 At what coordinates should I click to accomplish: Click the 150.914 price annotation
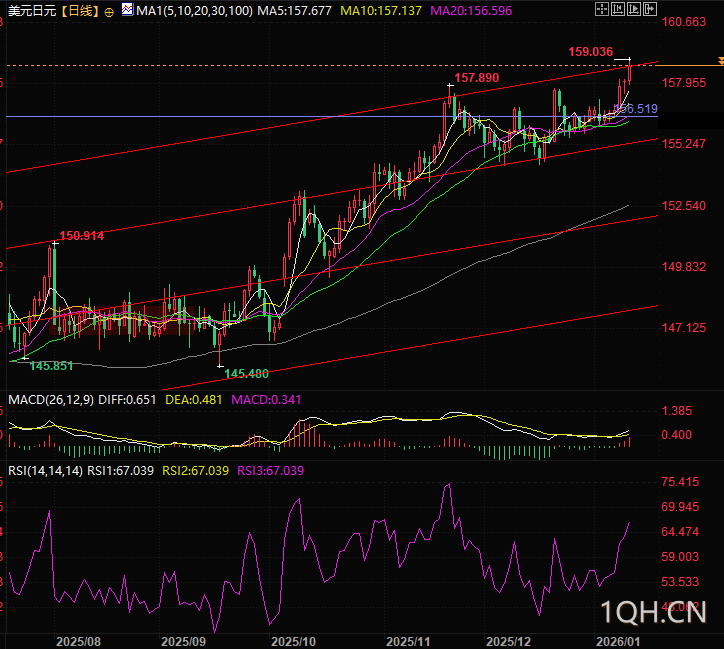pyautogui.click(x=81, y=236)
